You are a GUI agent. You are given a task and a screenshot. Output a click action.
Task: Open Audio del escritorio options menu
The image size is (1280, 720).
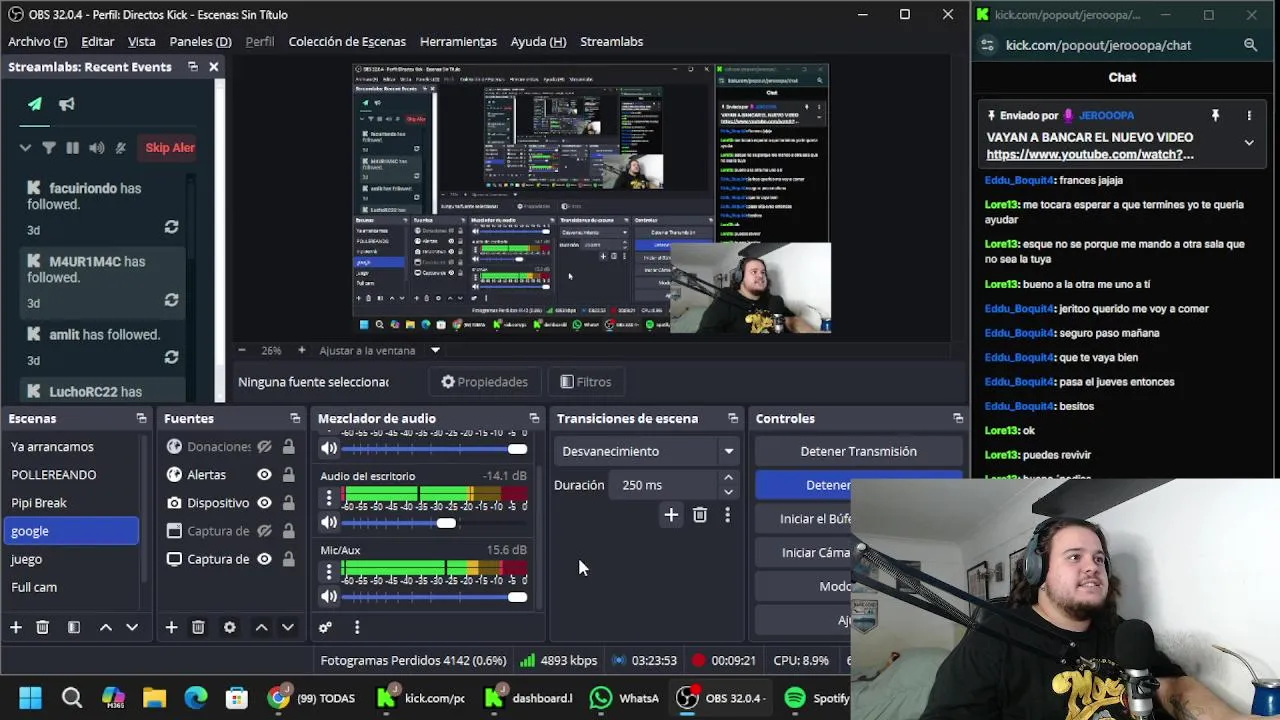[x=328, y=497]
